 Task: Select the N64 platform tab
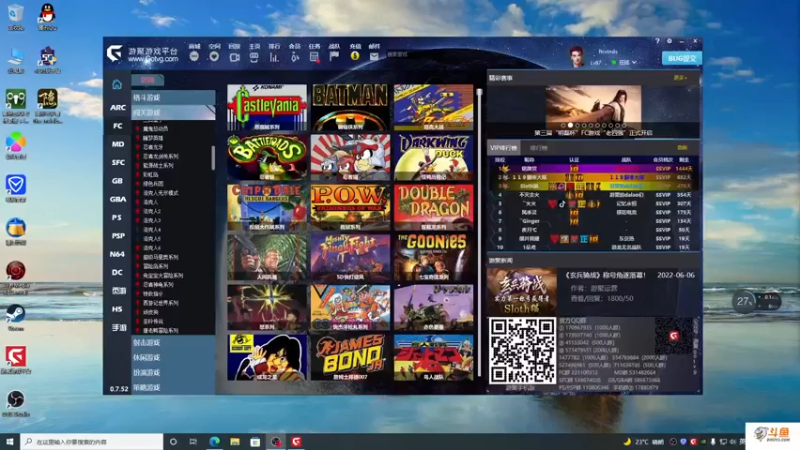118,254
